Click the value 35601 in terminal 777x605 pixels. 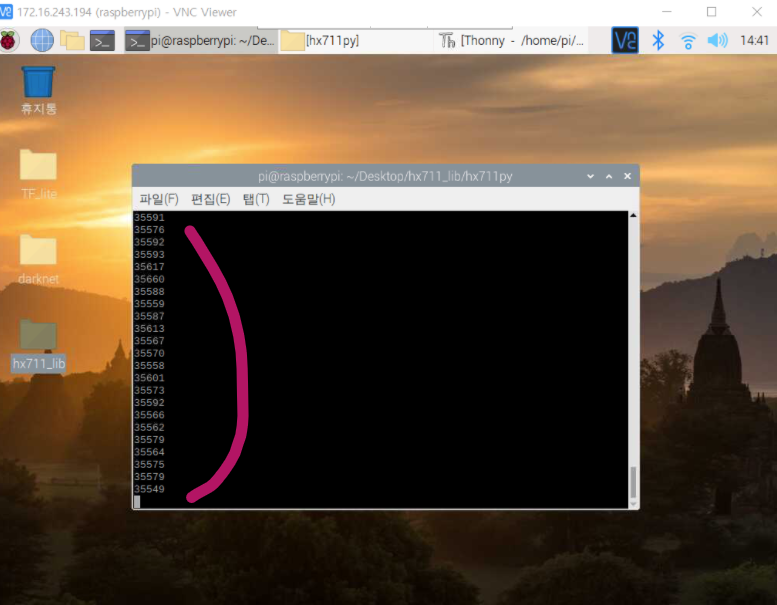coord(149,378)
